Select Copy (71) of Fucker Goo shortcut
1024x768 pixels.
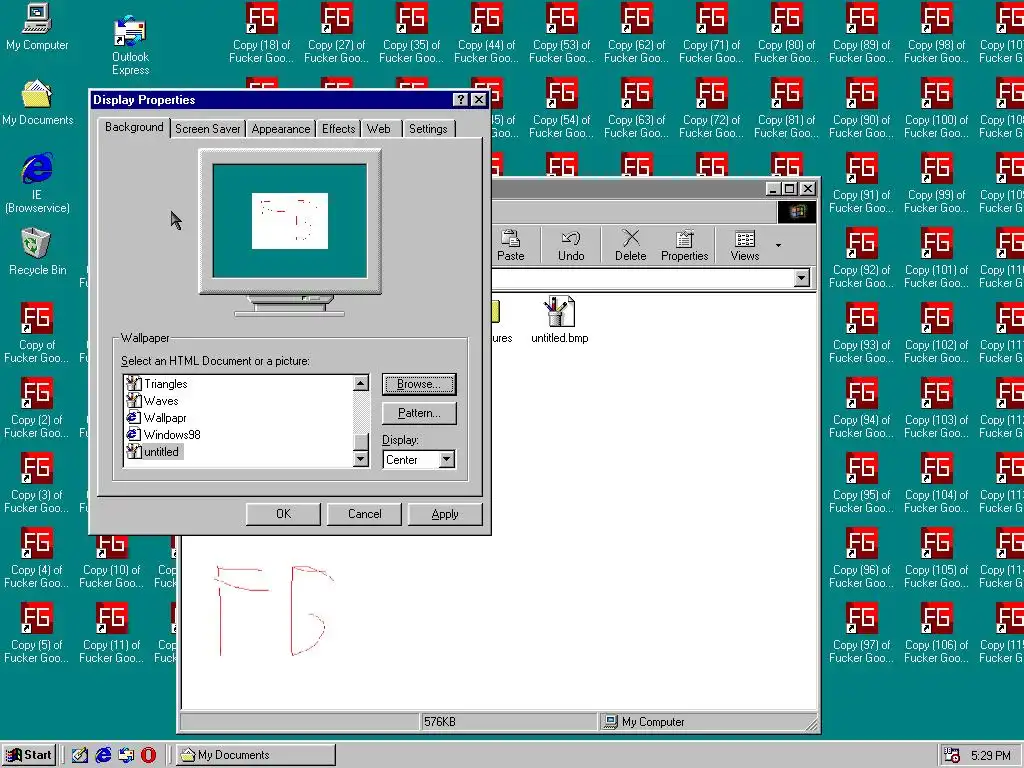click(712, 33)
